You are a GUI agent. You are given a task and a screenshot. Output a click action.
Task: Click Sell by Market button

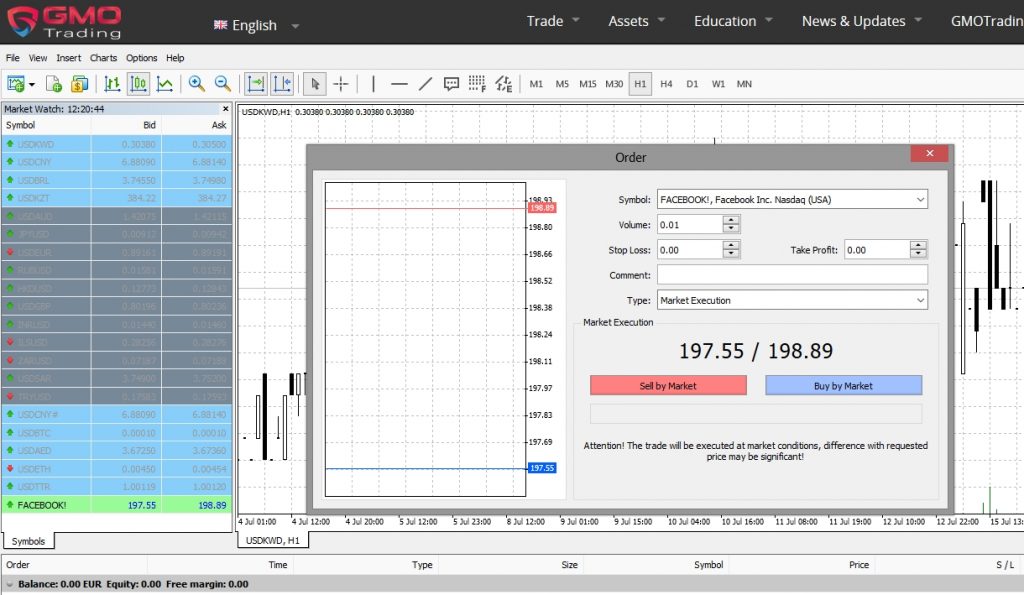coord(668,386)
